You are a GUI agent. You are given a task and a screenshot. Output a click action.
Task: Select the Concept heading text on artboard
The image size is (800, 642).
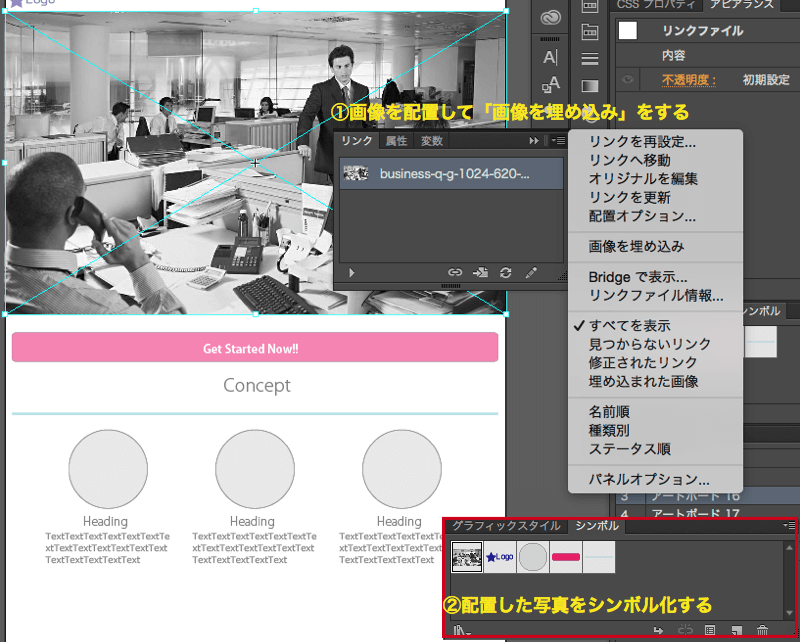click(257, 385)
